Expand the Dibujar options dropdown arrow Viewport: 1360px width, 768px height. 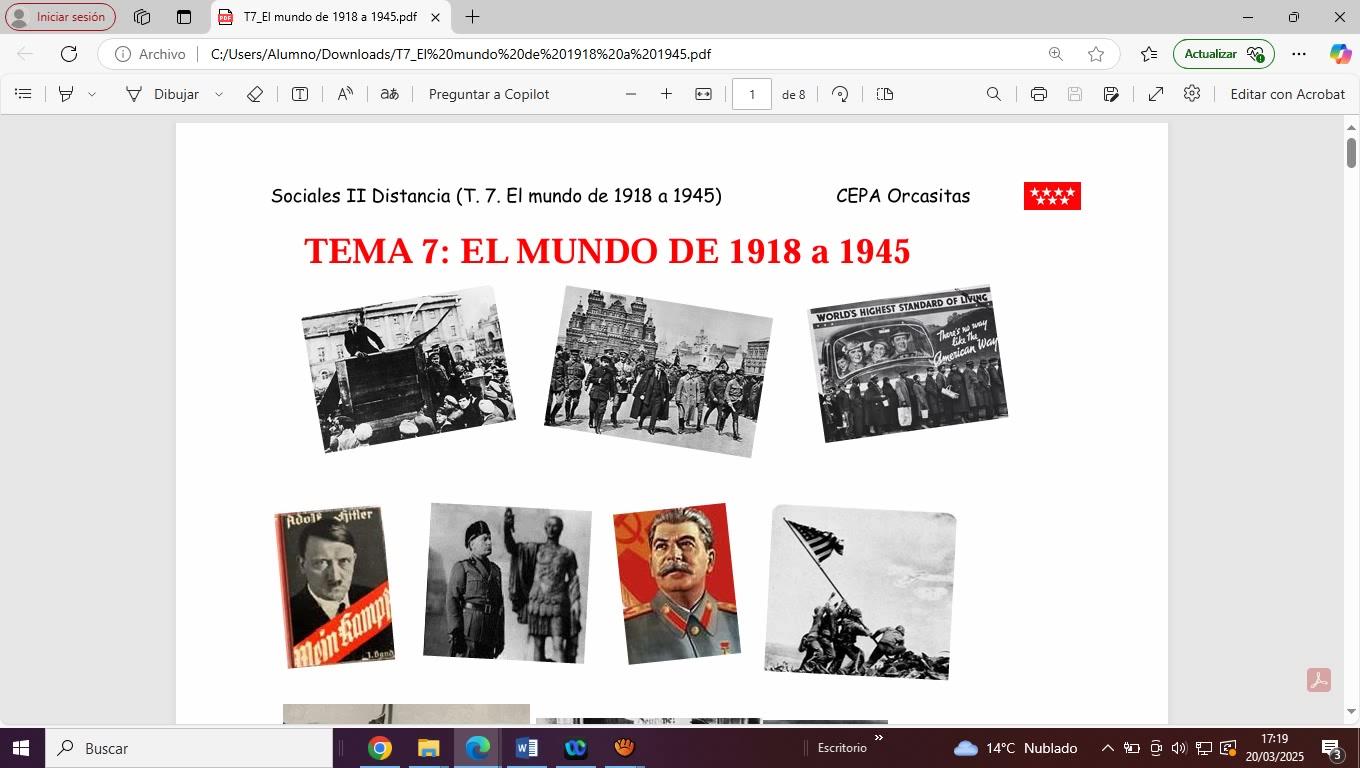(219, 94)
